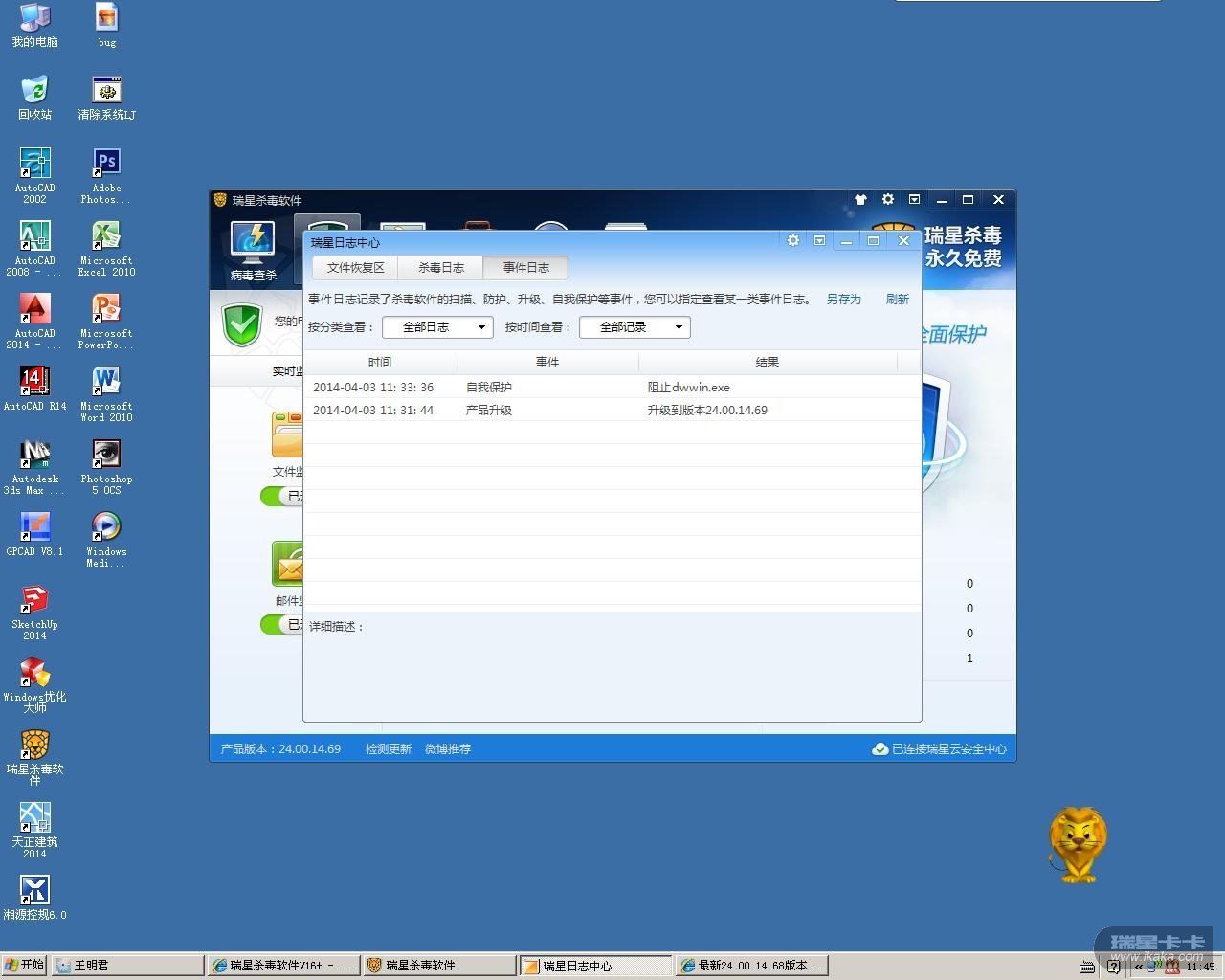
Task: Select the bug desktop icon
Action: (107, 26)
